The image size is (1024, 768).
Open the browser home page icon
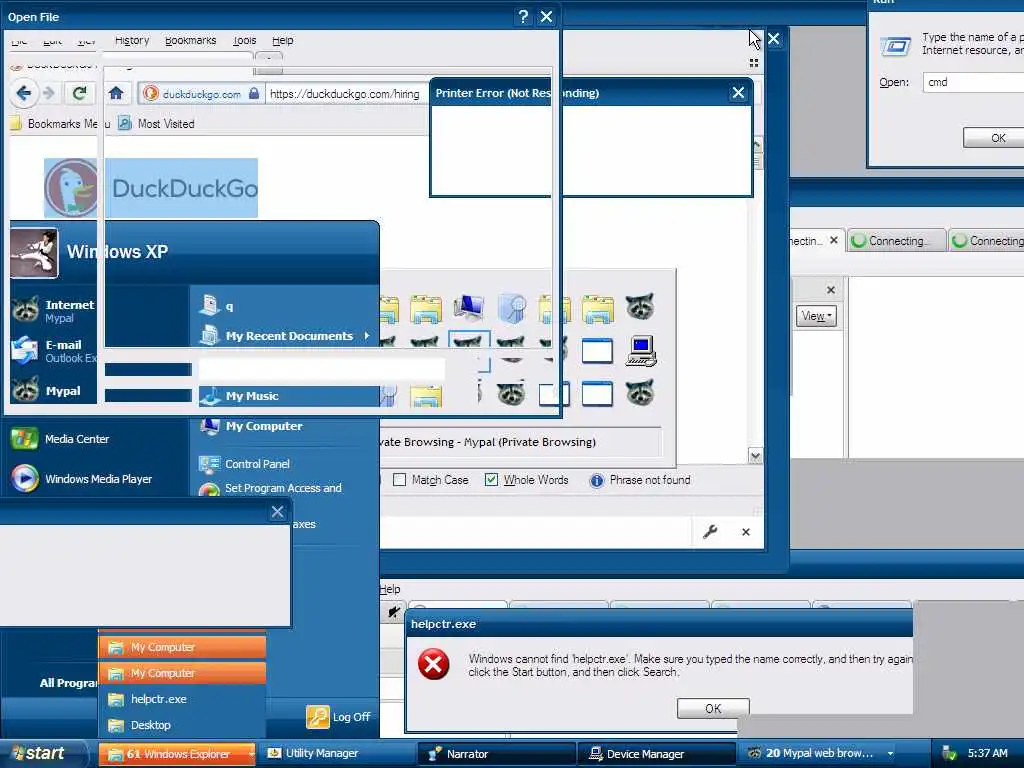click(116, 93)
